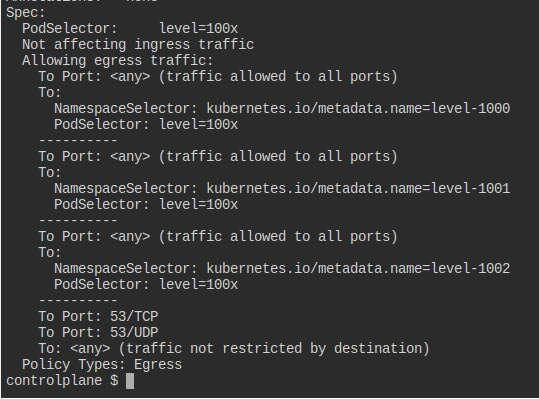Image resolution: width=539 pixels, height=399 pixels.
Task: Click the first To Port: <any> line
Action: point(218,77)
